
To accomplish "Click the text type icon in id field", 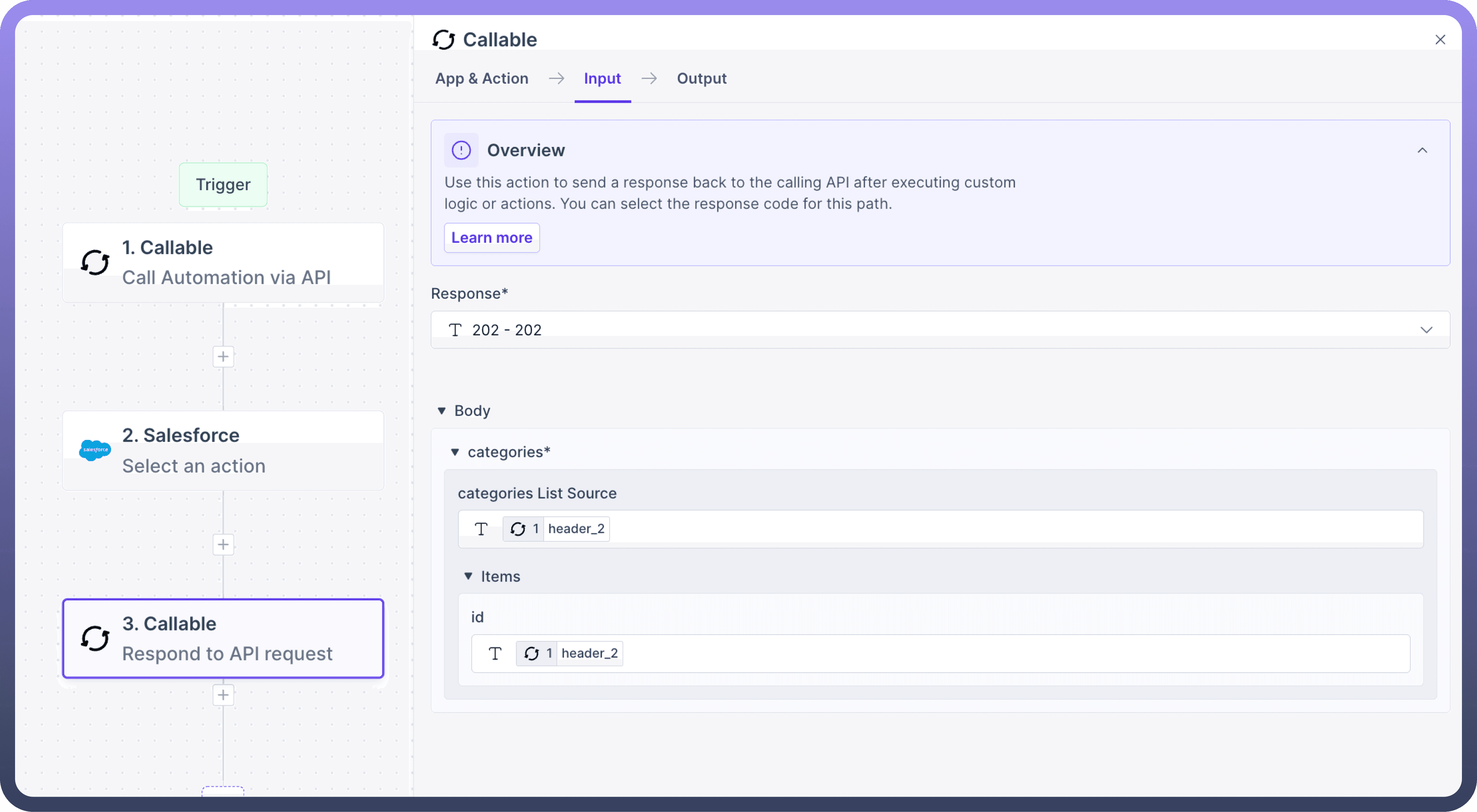I will click(495, 653).
